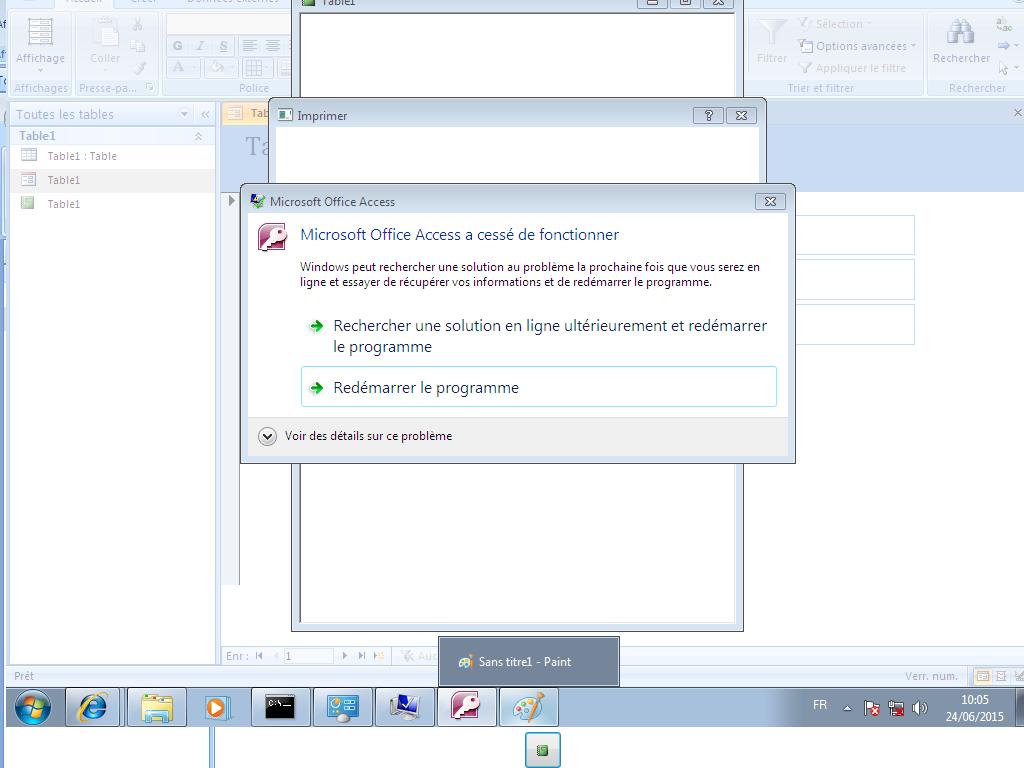Click the current record number field
Screen dimensions: 1024x768
pyautogui.click(x=308, y=656)
